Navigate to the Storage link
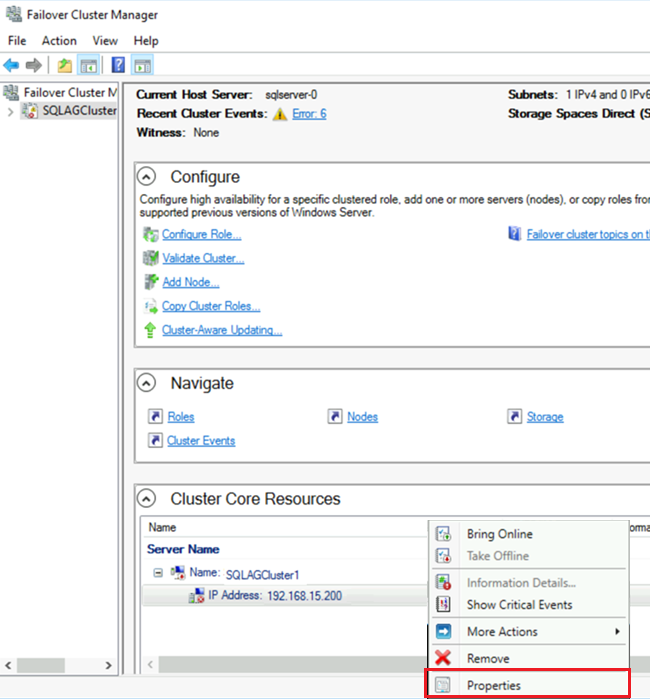The width and height of the screenshot is (650, 699). (x=545, y=417)
